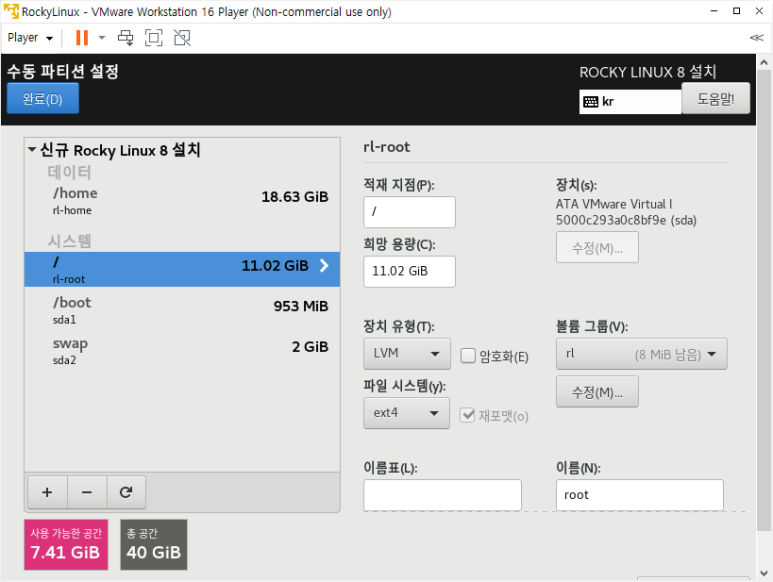773x582 pixels.
Task: Click the mount point field
Action: coord(409,212)
